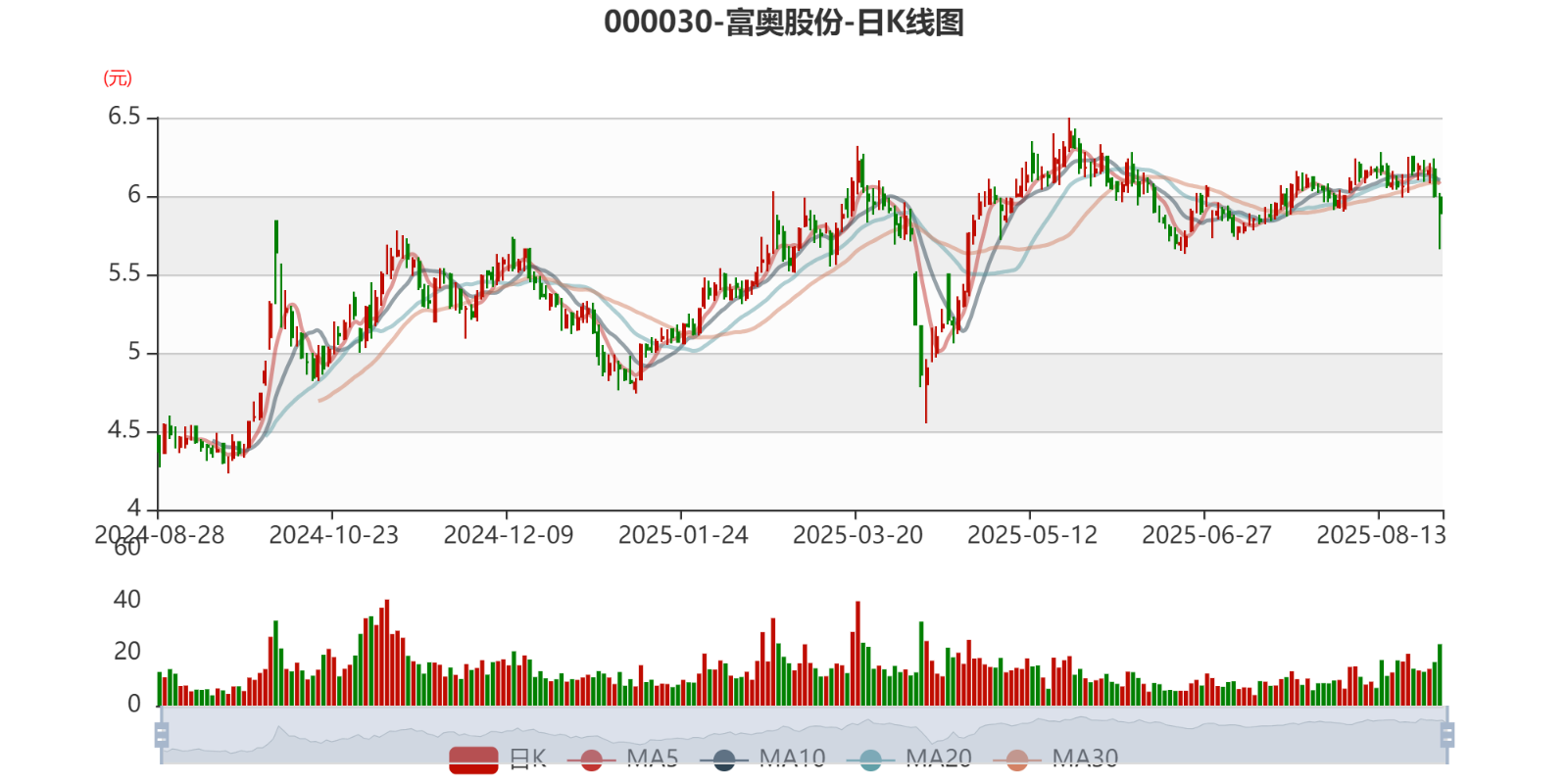Screen dimensions: 1568x784
Task: Click the 20 volume axis label
Action: (x=127, y=652)
